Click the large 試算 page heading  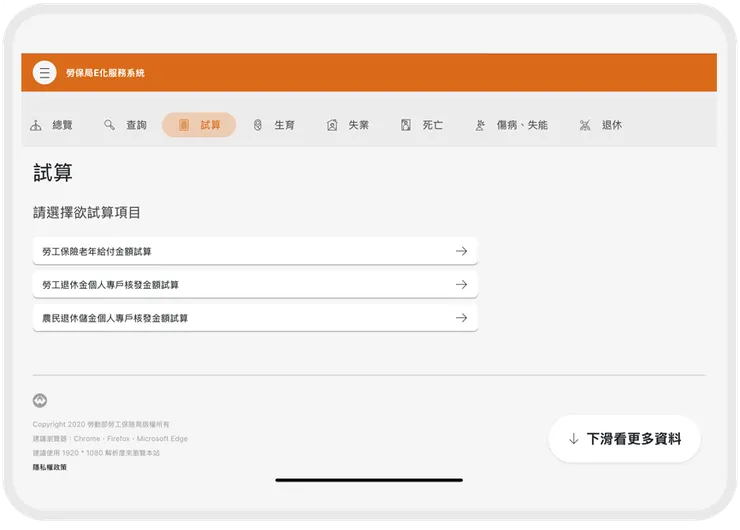[53, 173]
